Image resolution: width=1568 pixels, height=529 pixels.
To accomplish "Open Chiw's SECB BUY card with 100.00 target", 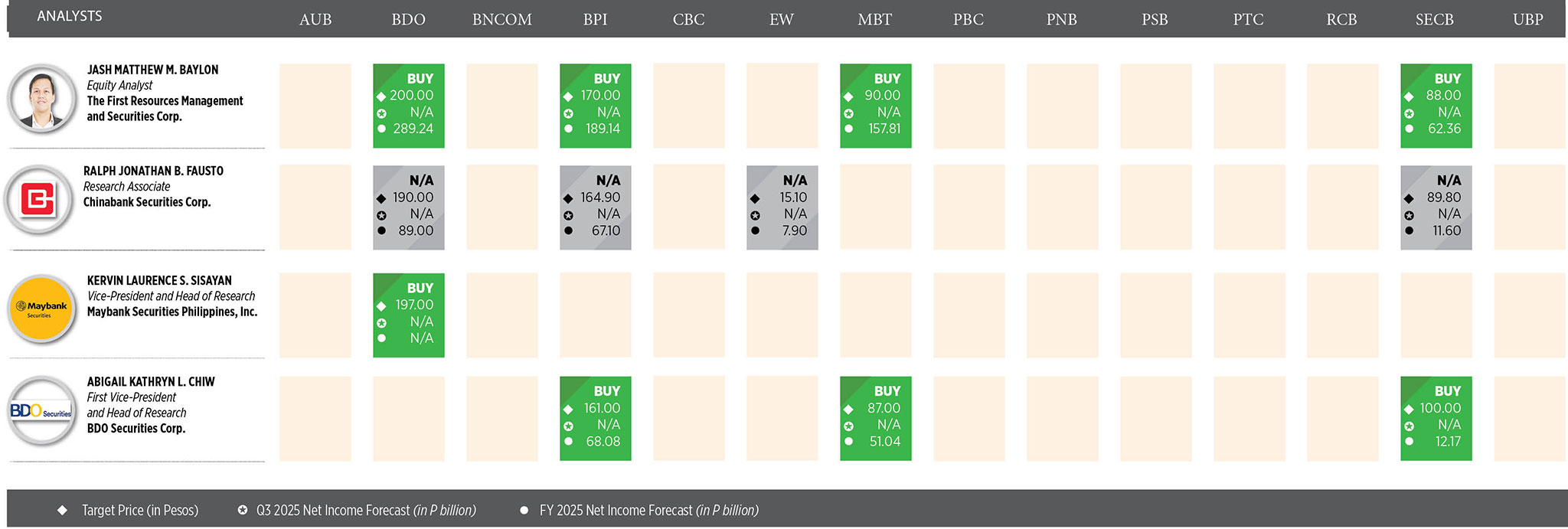I will click(1436, 419).
